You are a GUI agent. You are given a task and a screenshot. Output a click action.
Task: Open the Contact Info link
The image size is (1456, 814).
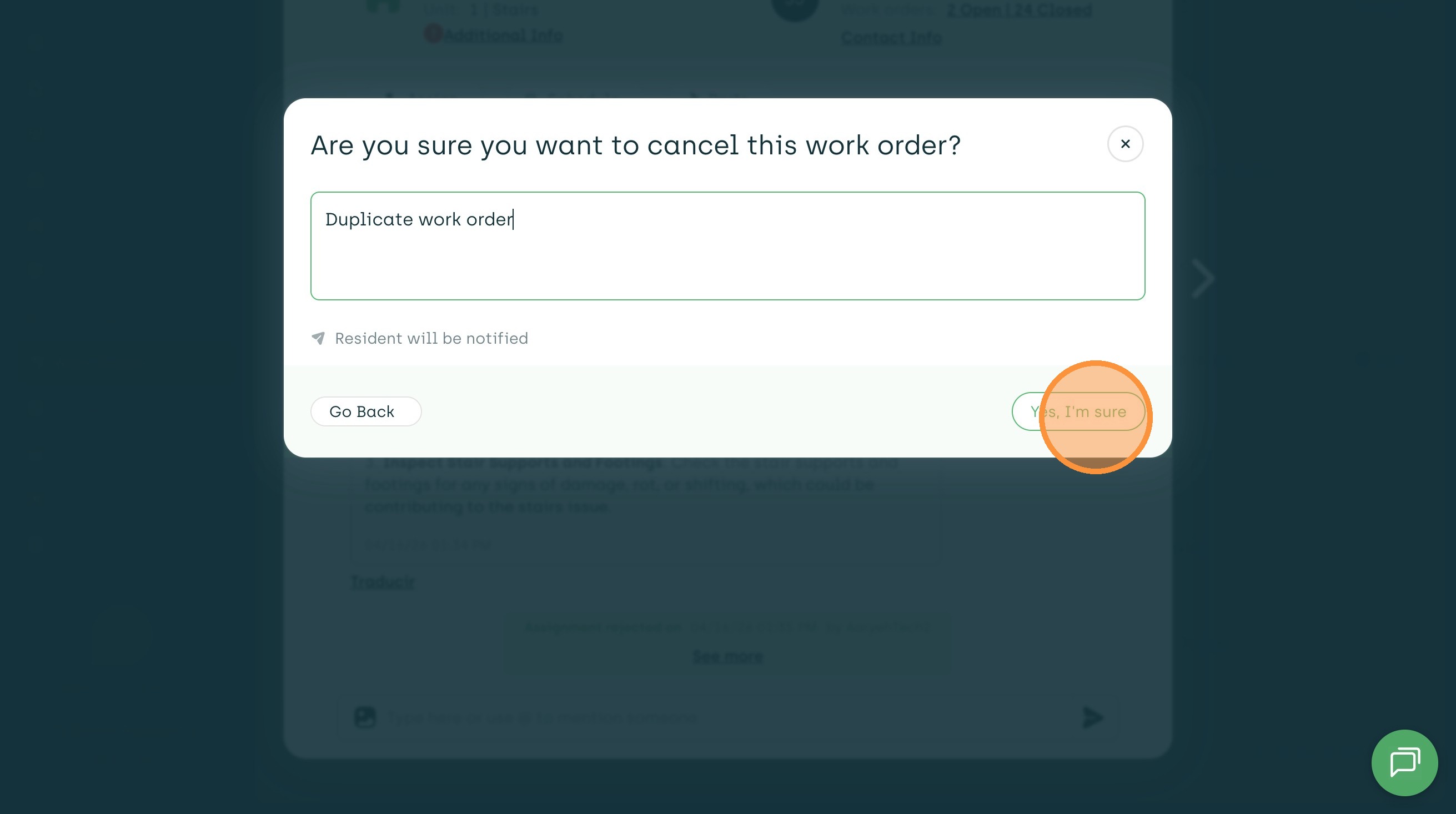point(891,38)
